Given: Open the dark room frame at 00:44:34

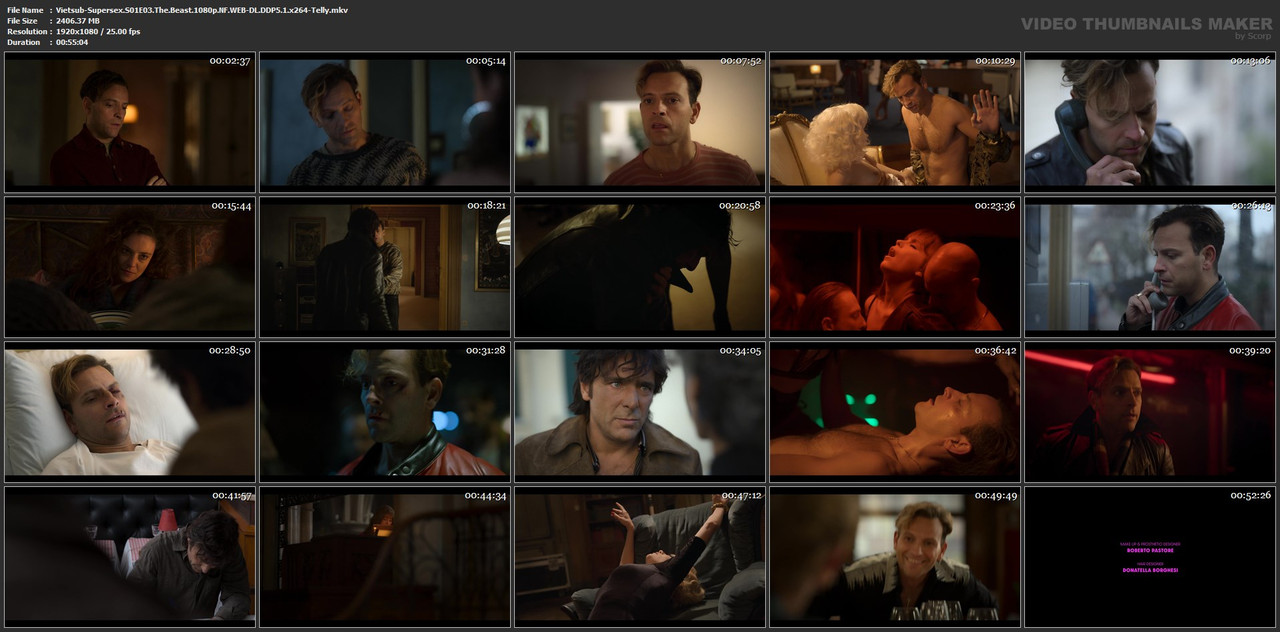Looking at the screenshot, I should click(x=385, y=556).
